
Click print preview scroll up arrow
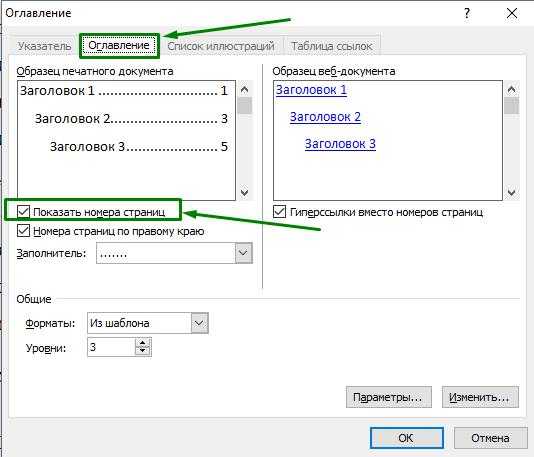coord(244,90)
